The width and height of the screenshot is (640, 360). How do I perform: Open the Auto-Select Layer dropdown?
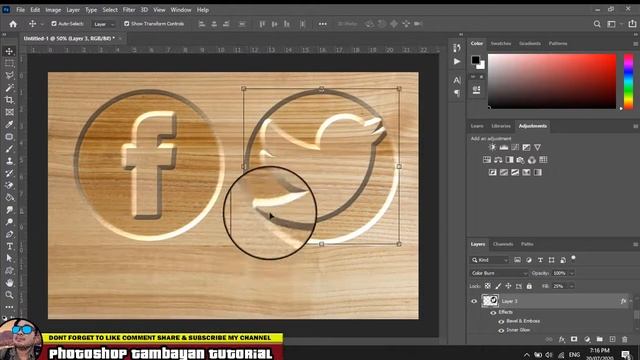coord(103,24)
